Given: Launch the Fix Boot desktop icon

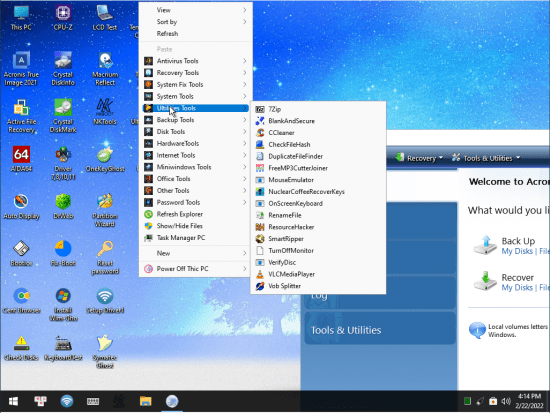Looking at the screenshot, I should click(x=63, y=253).
